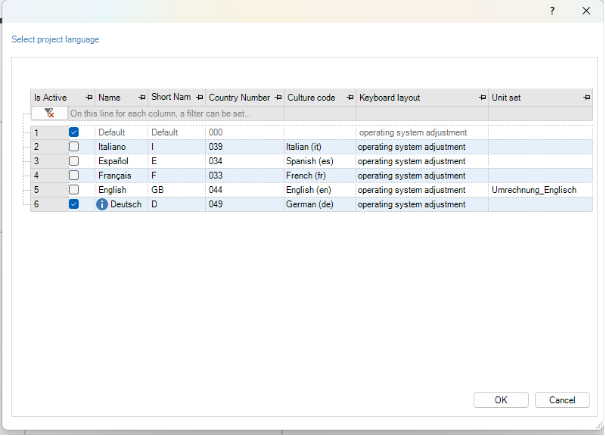Viewport: 605px width, 436px height.
Task: Click the Italian (it) culture code cell
Action: pos(320,147)
